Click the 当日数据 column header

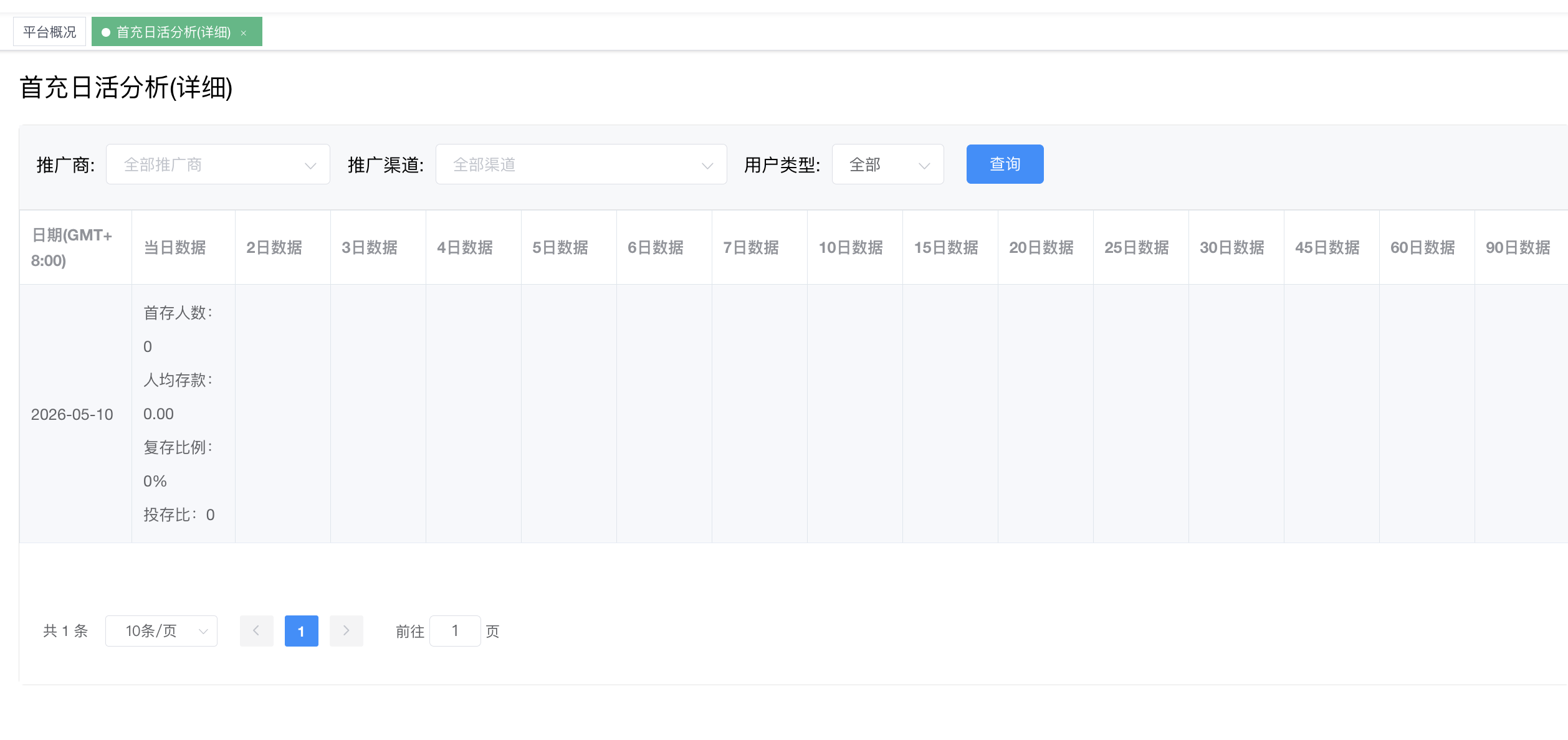pyautogui.click(x=183, y=248)
